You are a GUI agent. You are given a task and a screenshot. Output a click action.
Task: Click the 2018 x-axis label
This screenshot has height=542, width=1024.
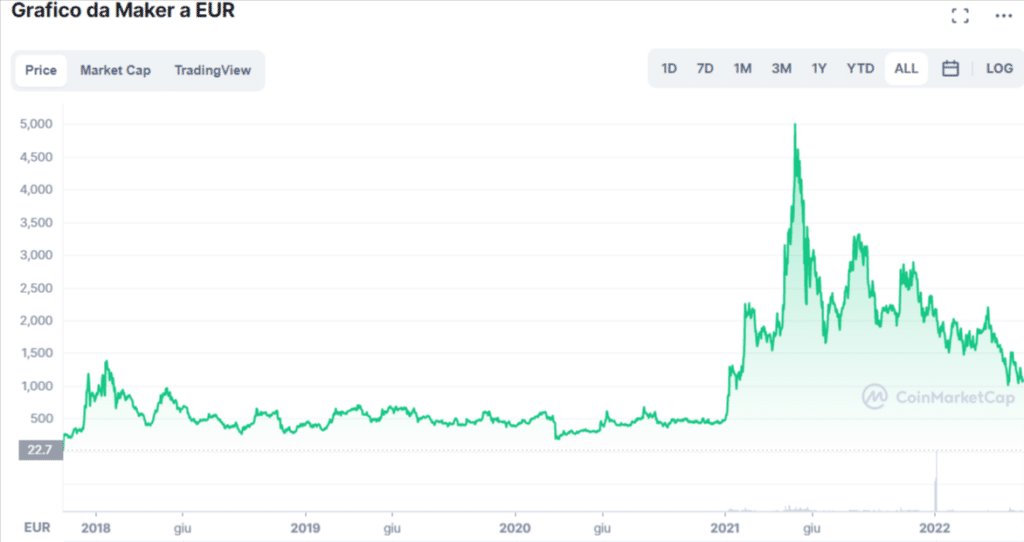[95, 528]
